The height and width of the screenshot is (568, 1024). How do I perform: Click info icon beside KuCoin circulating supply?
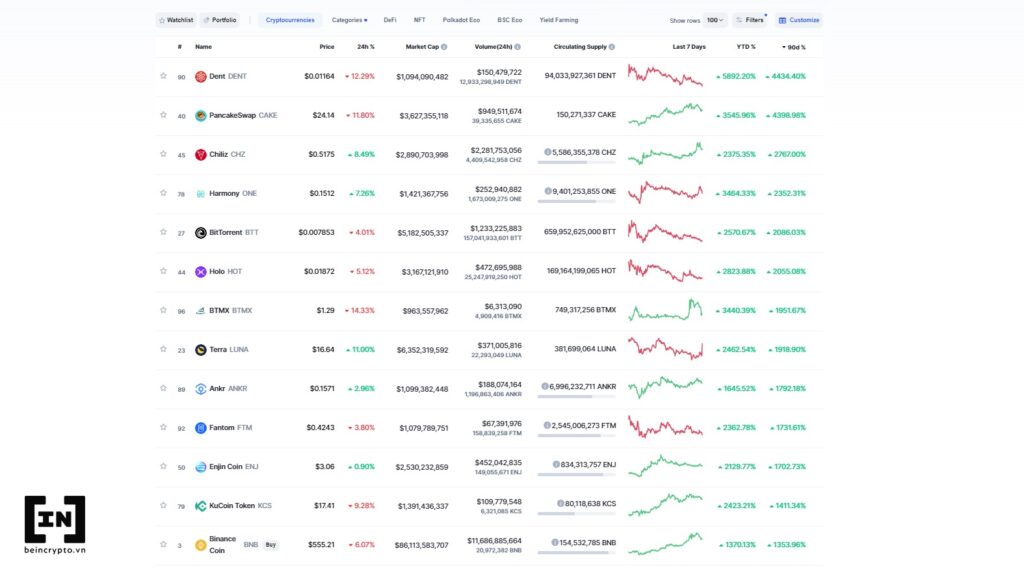coord(560,504)
